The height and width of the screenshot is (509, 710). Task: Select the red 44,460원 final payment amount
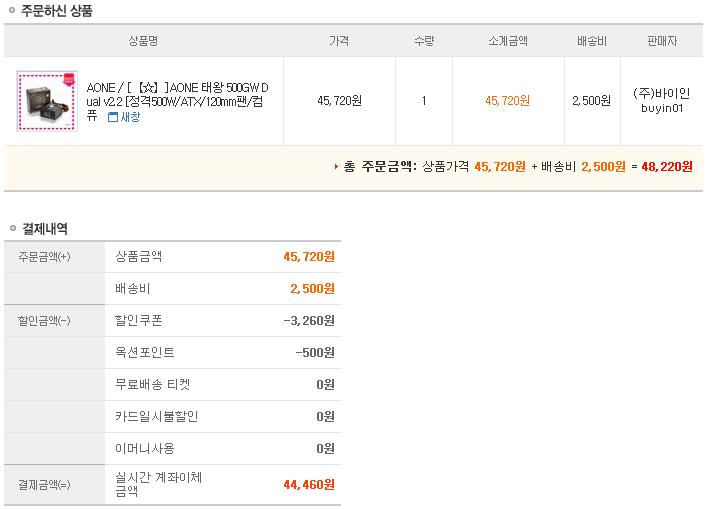(309, 485)
